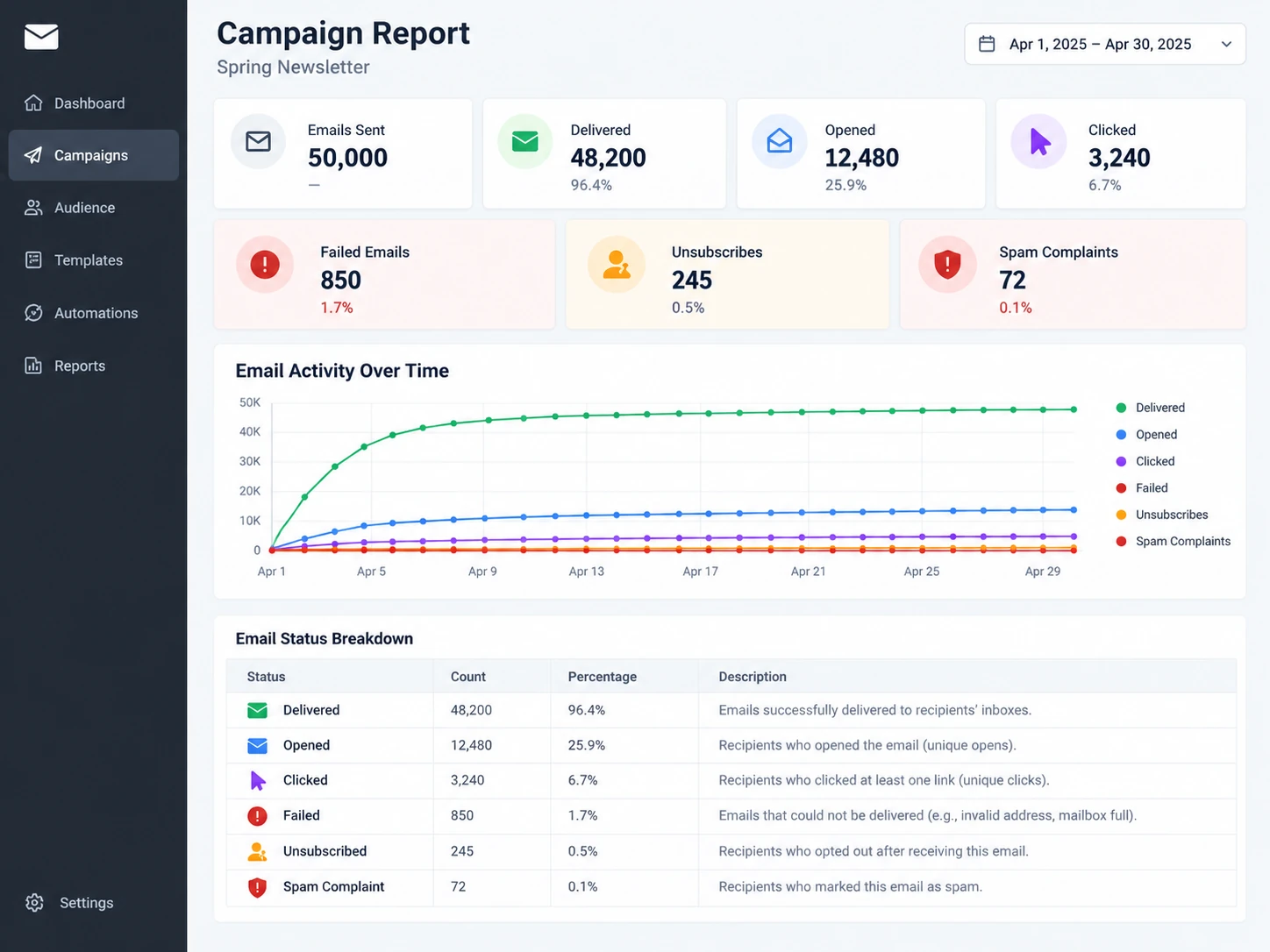The image size is (1270, 952).
Task: Open the Templates menu item
Action: pyautogui.click(x=94, y=260)
